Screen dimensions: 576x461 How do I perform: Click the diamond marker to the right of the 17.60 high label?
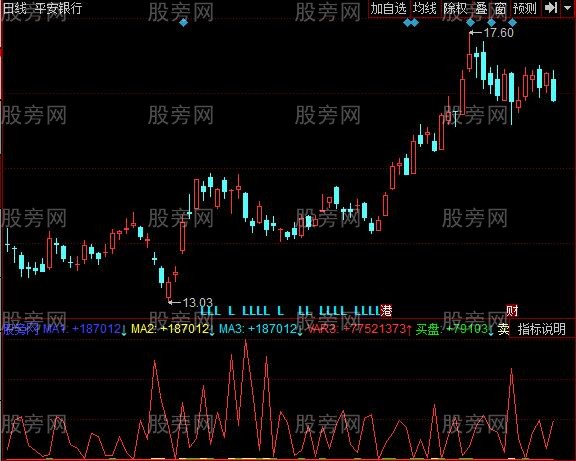(x=512, y=23)
